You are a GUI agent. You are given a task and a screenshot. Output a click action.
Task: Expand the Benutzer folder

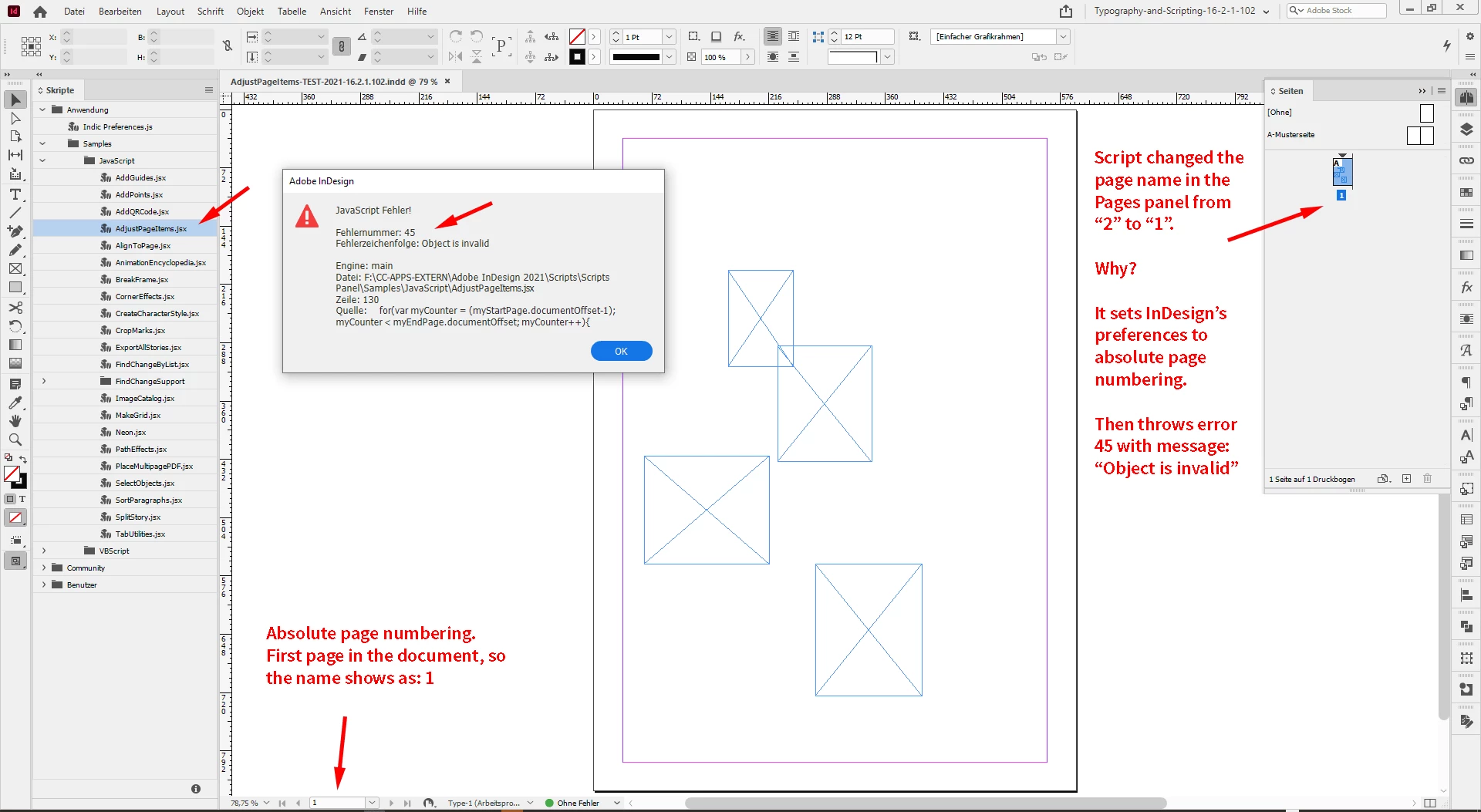(44, 585)
